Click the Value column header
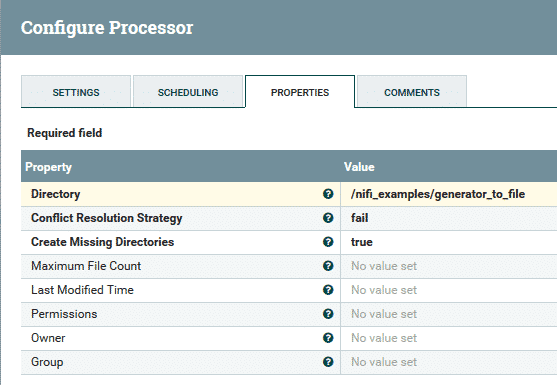Image resolution: width=557 pixels, height=385 pixels. pos(359,167)
